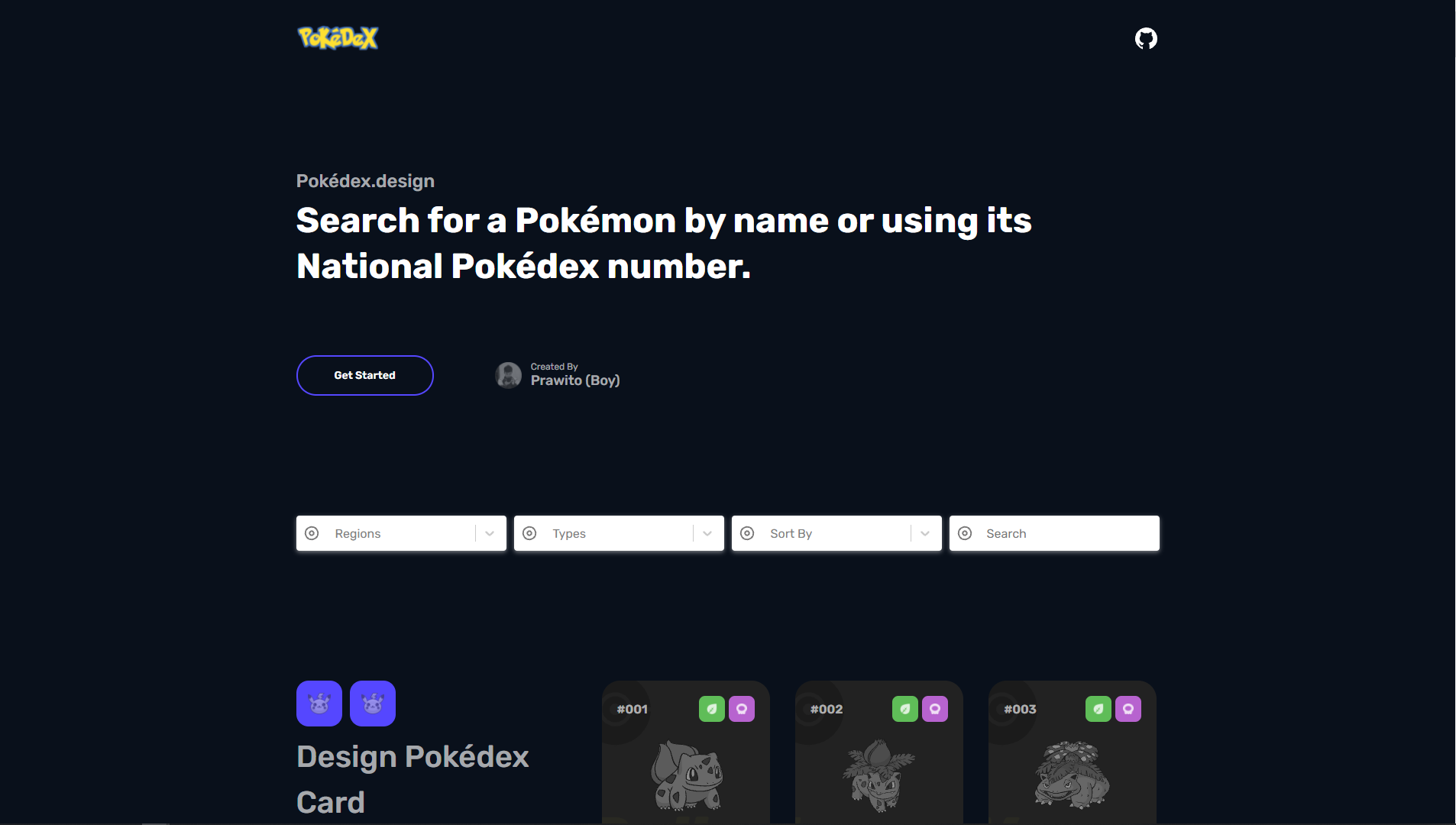
Task: Open the Sort By dropdown
Action: 924,533
